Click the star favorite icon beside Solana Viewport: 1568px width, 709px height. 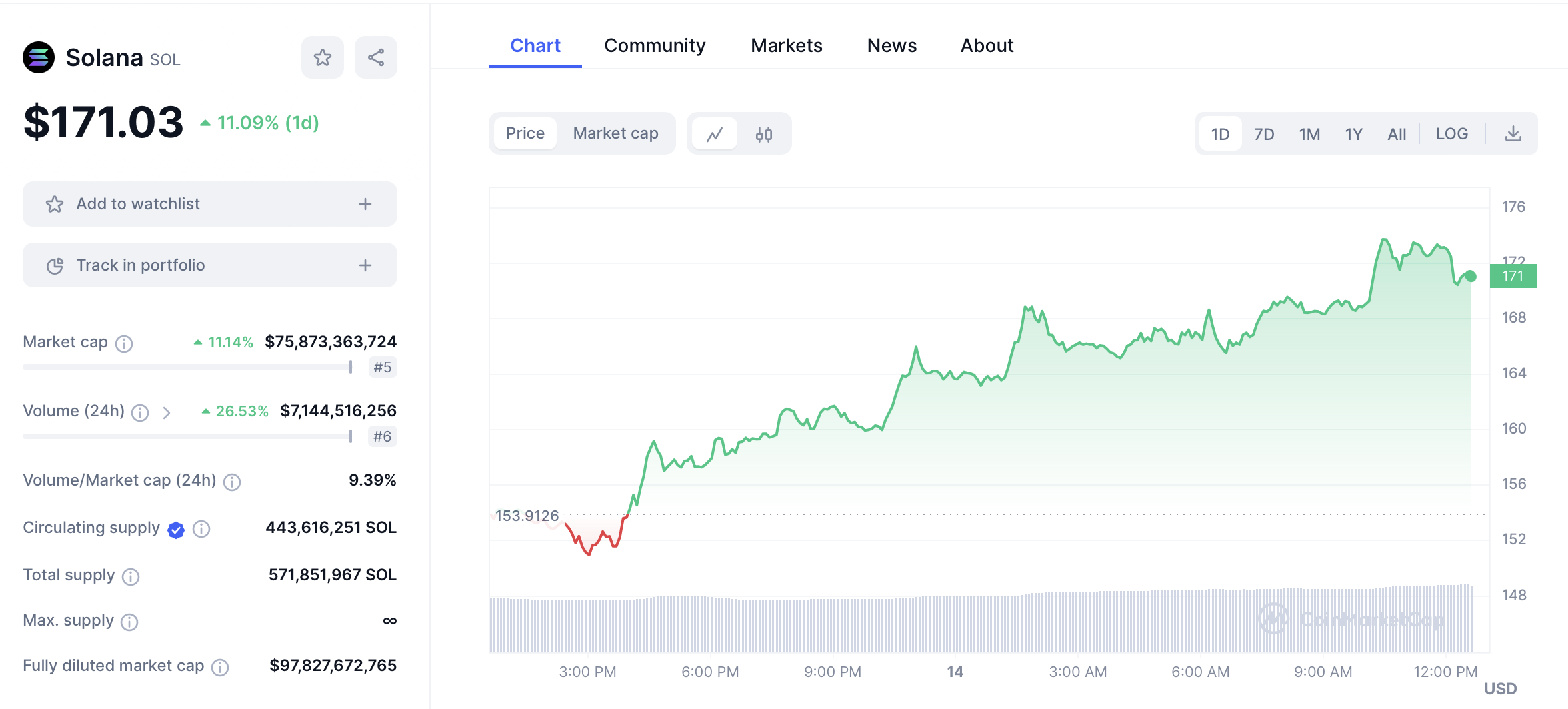click(323, 58)
